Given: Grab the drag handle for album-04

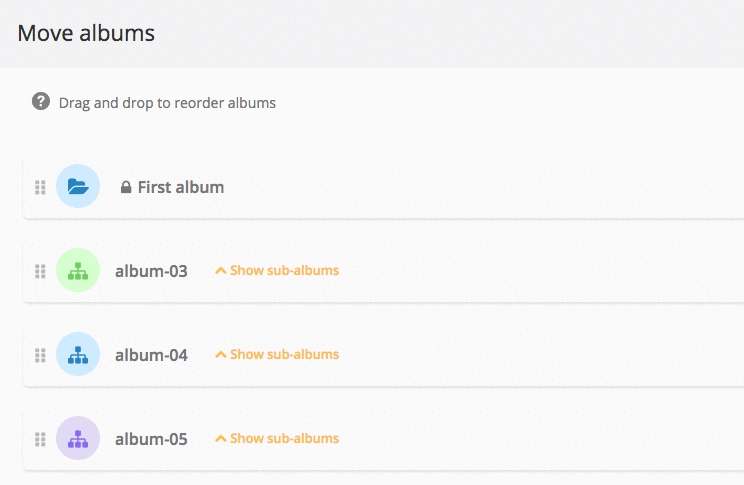Looking at the screenshot, I should point(40,355).
